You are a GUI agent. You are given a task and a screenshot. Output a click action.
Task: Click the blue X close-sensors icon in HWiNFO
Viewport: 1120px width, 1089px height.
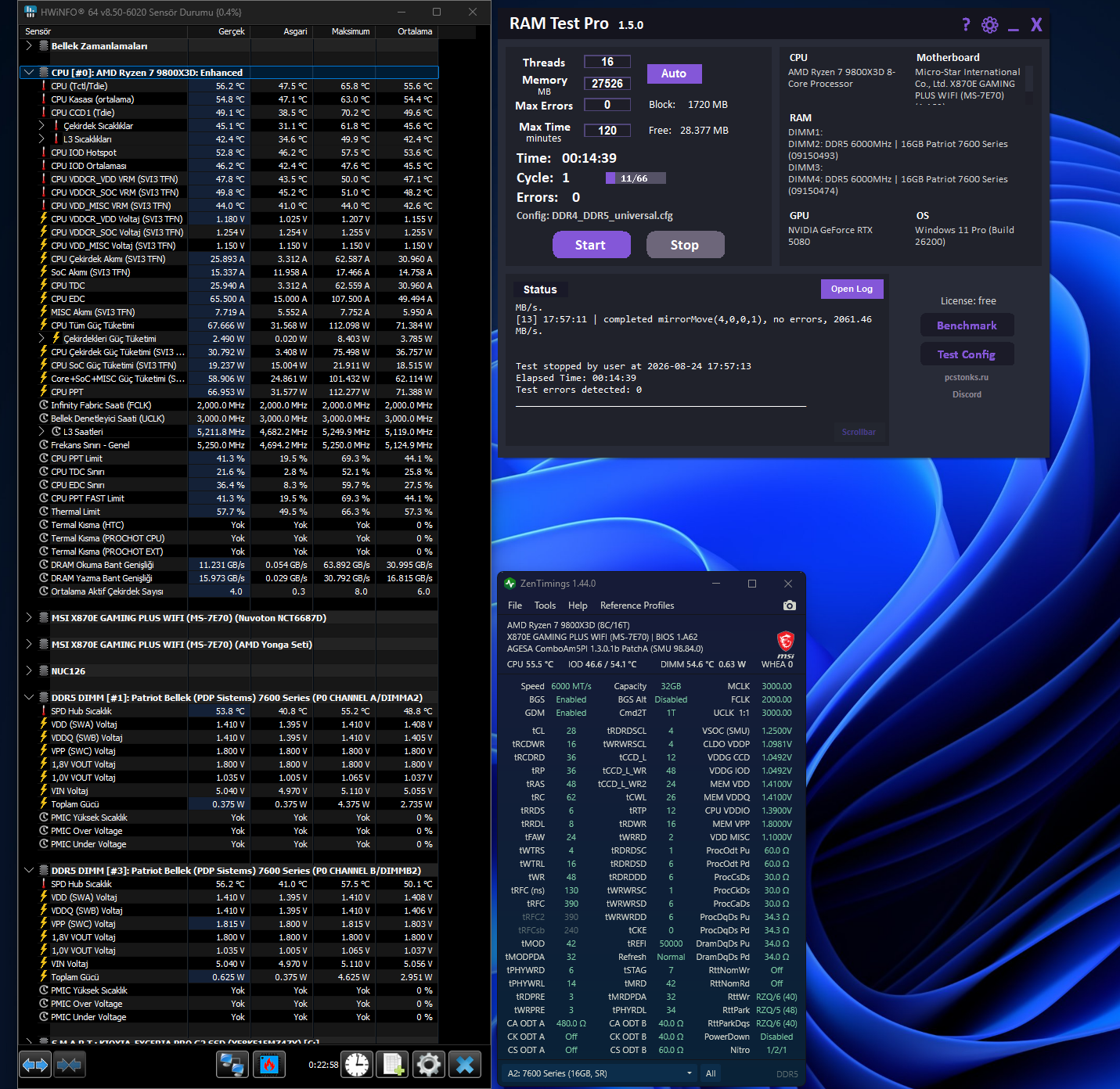465,1064
